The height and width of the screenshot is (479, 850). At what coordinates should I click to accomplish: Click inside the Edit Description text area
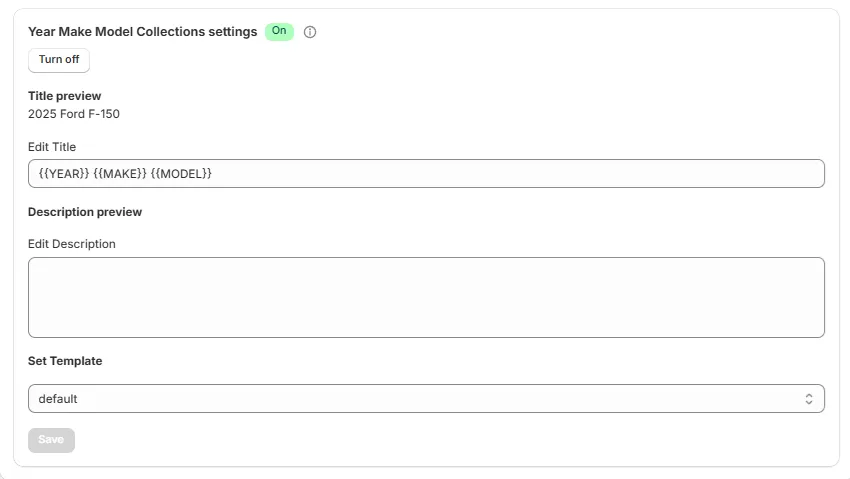(x=426, y=297)
